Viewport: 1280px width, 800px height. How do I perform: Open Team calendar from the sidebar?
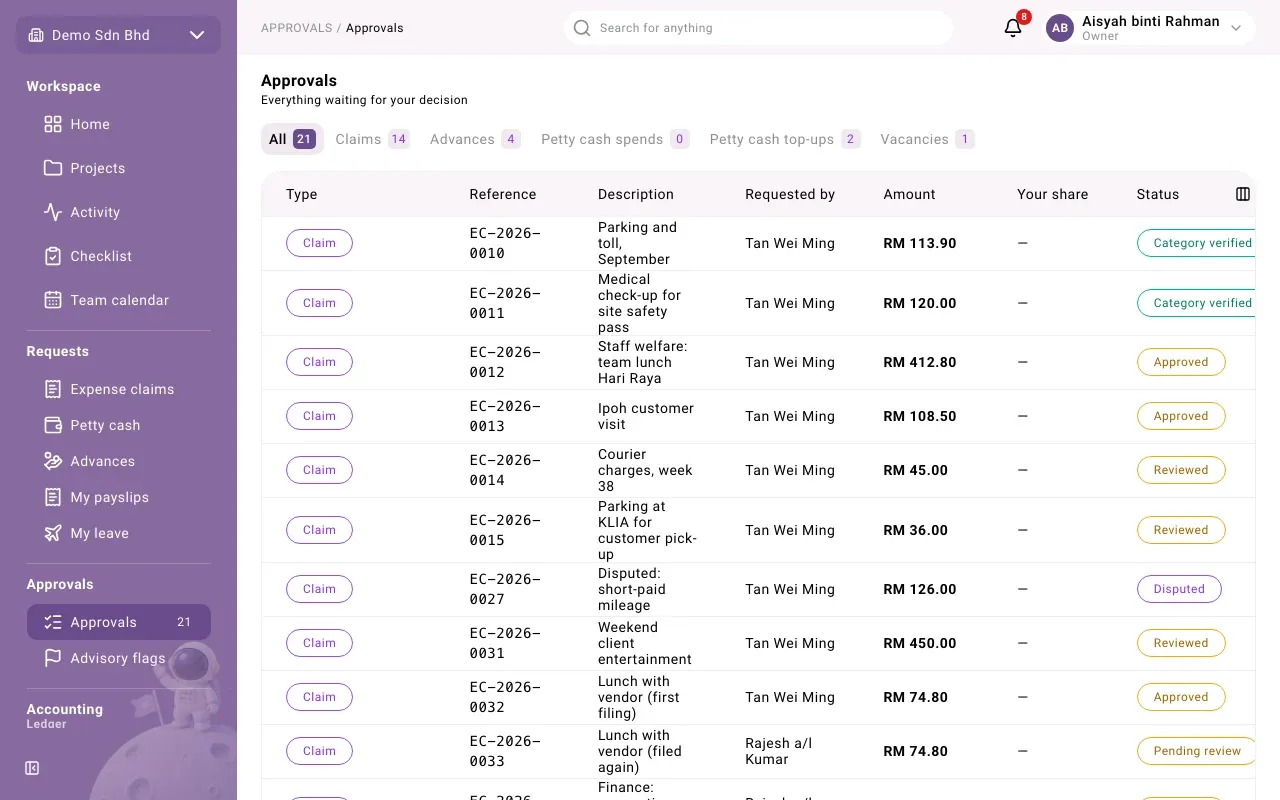click(x=119, y=300)
